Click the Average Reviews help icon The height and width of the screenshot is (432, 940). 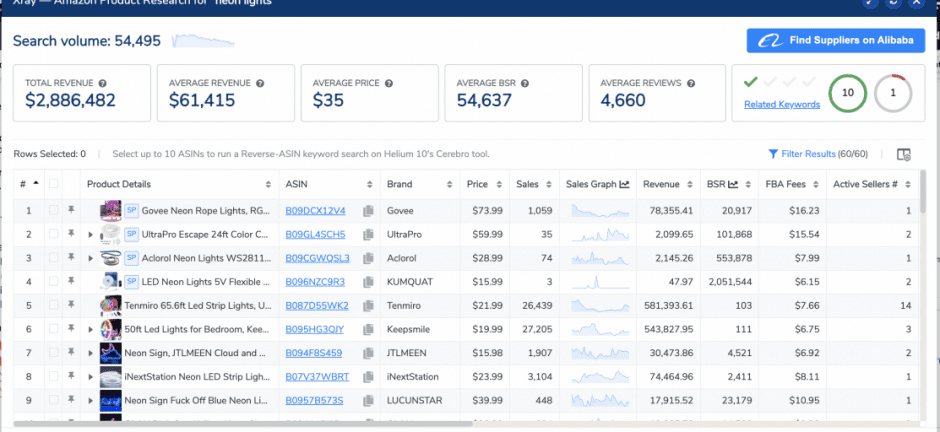click(691, 83)
